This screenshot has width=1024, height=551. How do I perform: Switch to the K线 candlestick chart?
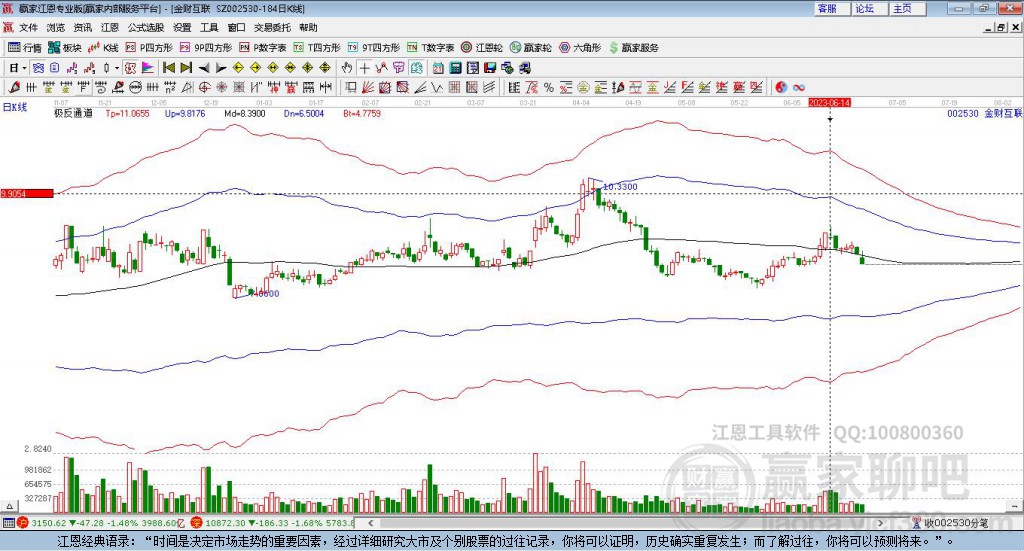(x=103, y=48)
